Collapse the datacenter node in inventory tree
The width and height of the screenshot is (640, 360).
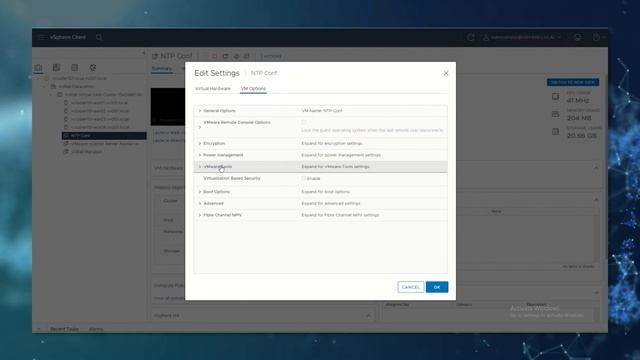(45, 86)
